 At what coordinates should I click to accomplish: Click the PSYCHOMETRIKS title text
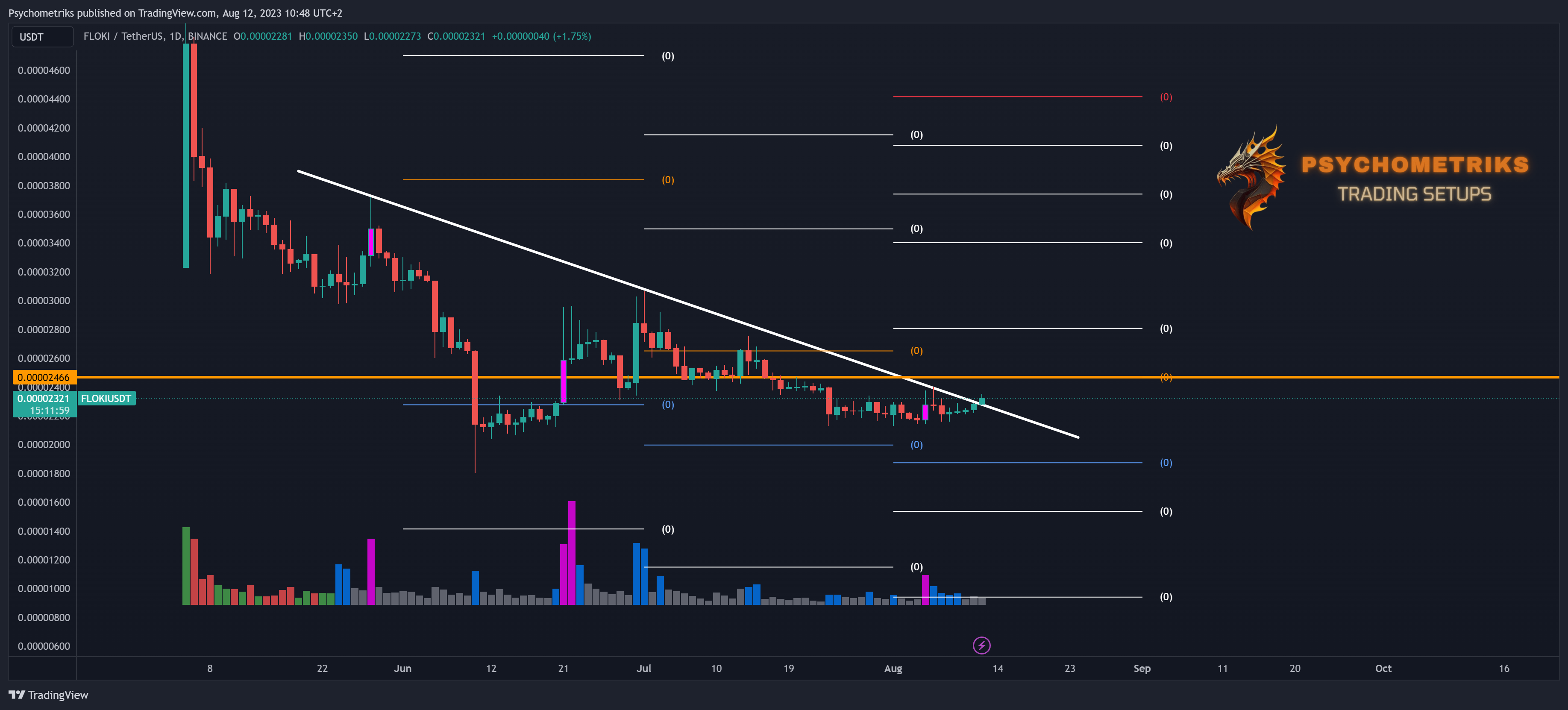coord(1415,164)
